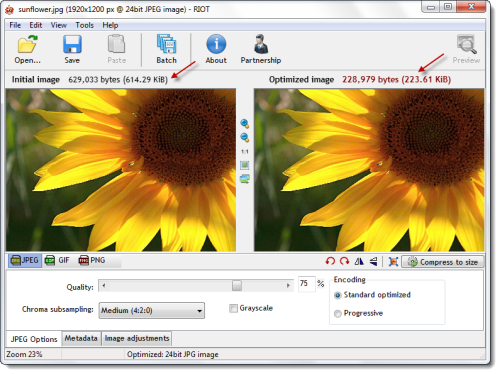
Task: Flip the image horizontally
Action: (x=359, y=262)
